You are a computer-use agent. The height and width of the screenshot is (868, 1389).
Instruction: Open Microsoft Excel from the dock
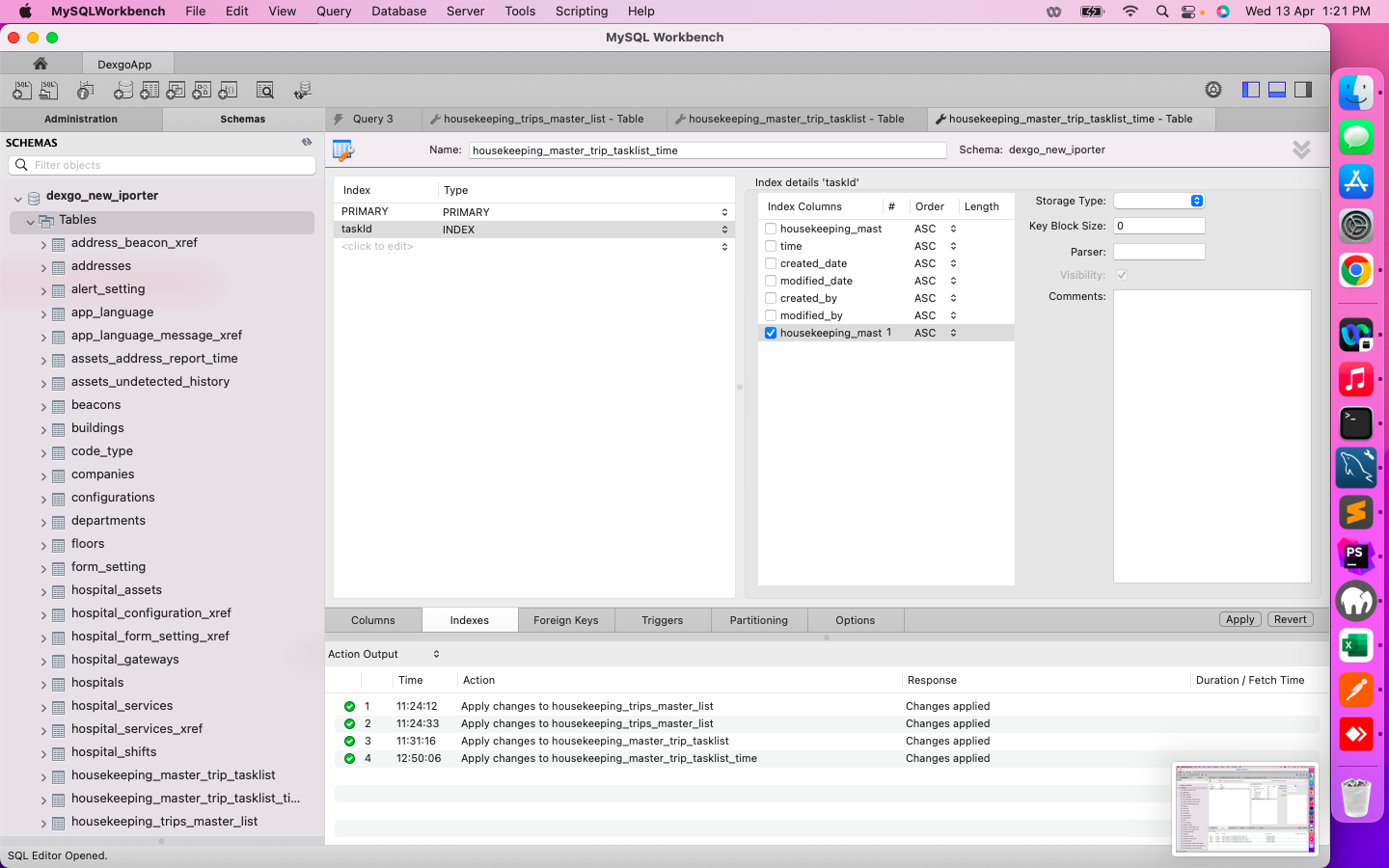click(x=1356, y=645)
